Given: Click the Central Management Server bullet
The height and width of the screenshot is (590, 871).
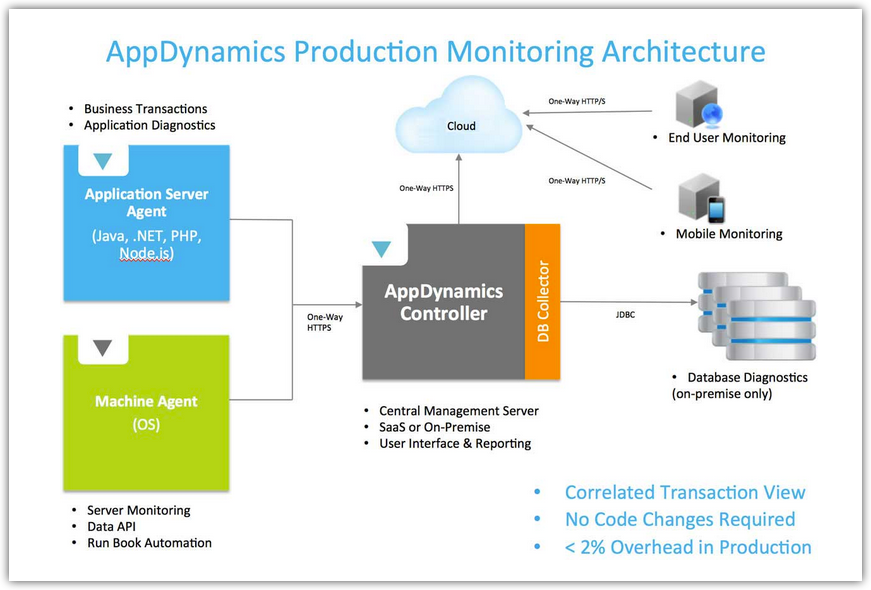Looking at the screenshot, I should click(x=458, y=411).
